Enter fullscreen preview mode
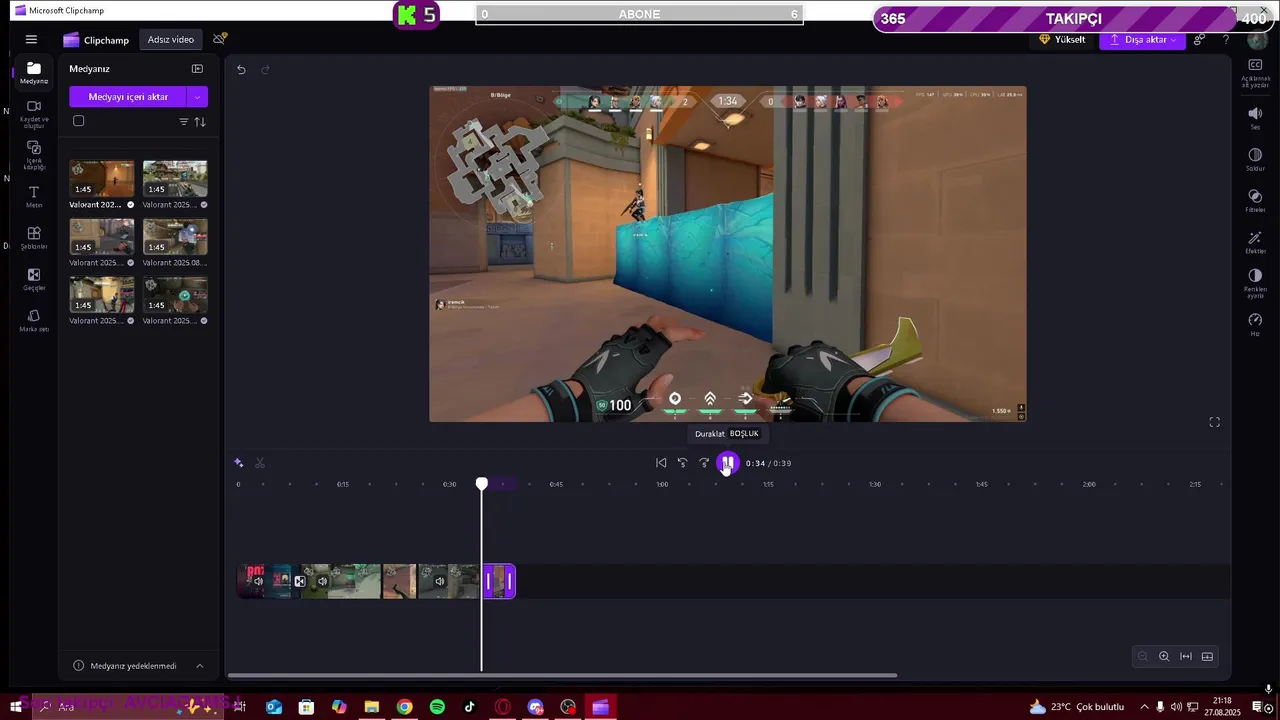The image size is (1280, 720). click(1214, 422)
